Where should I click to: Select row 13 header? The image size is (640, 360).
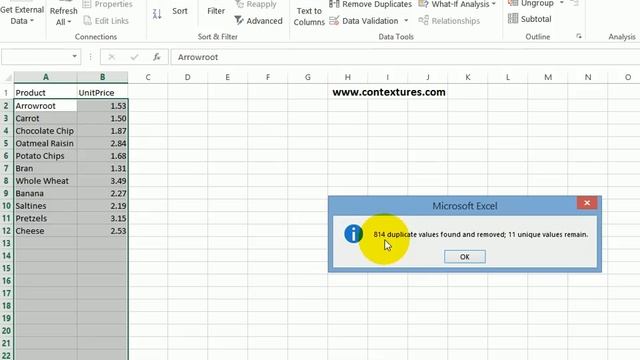pos(7,243)
